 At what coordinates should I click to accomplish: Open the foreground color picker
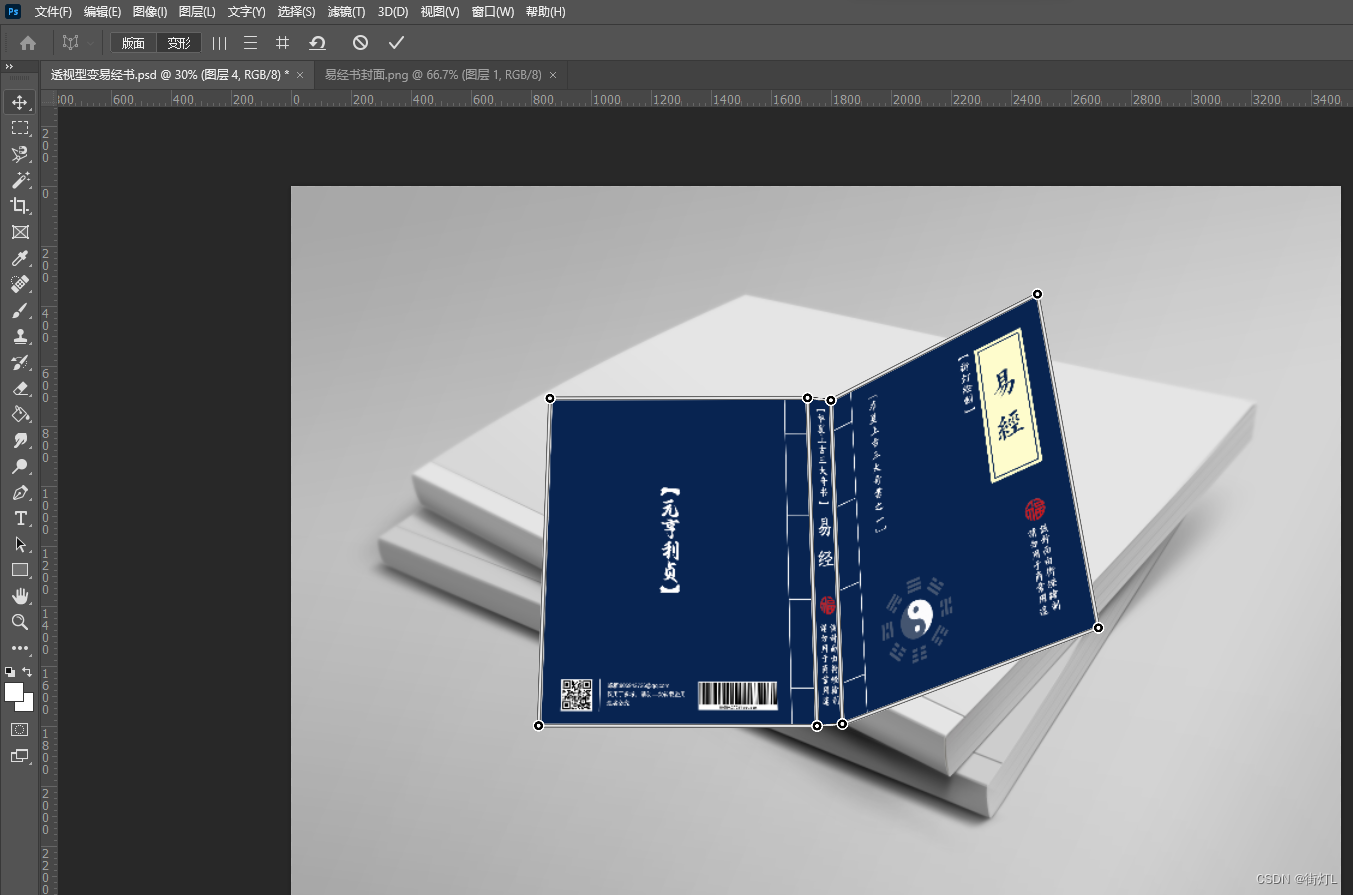[13, 692]
